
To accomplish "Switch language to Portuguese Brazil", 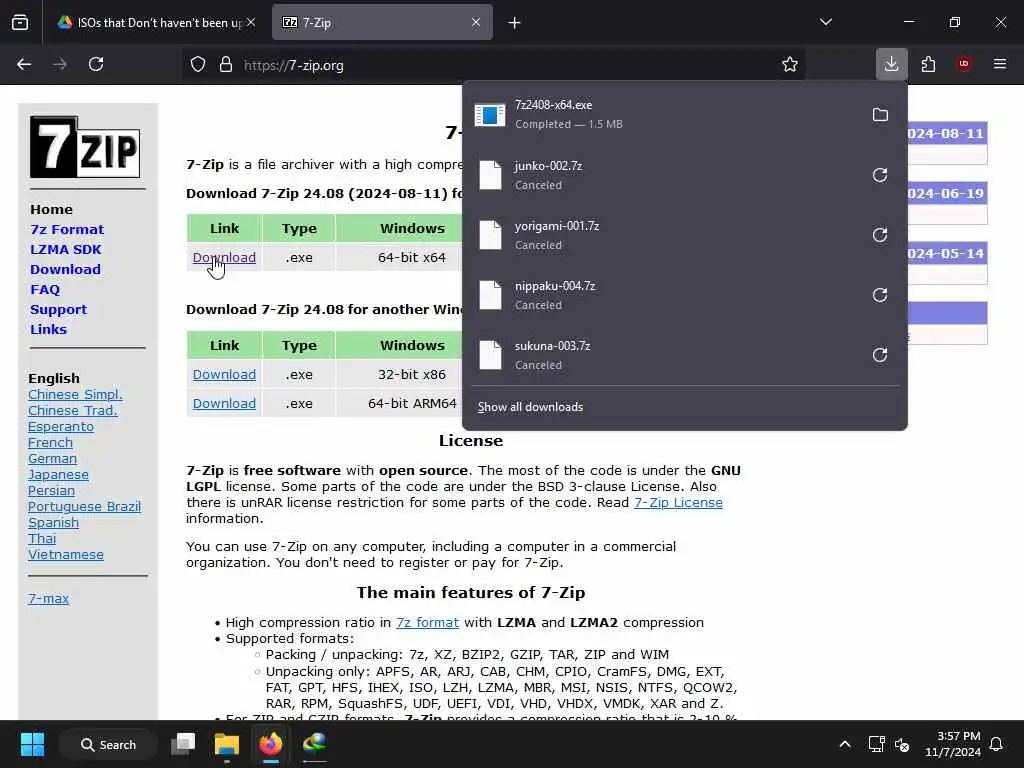I will [84, 507].
